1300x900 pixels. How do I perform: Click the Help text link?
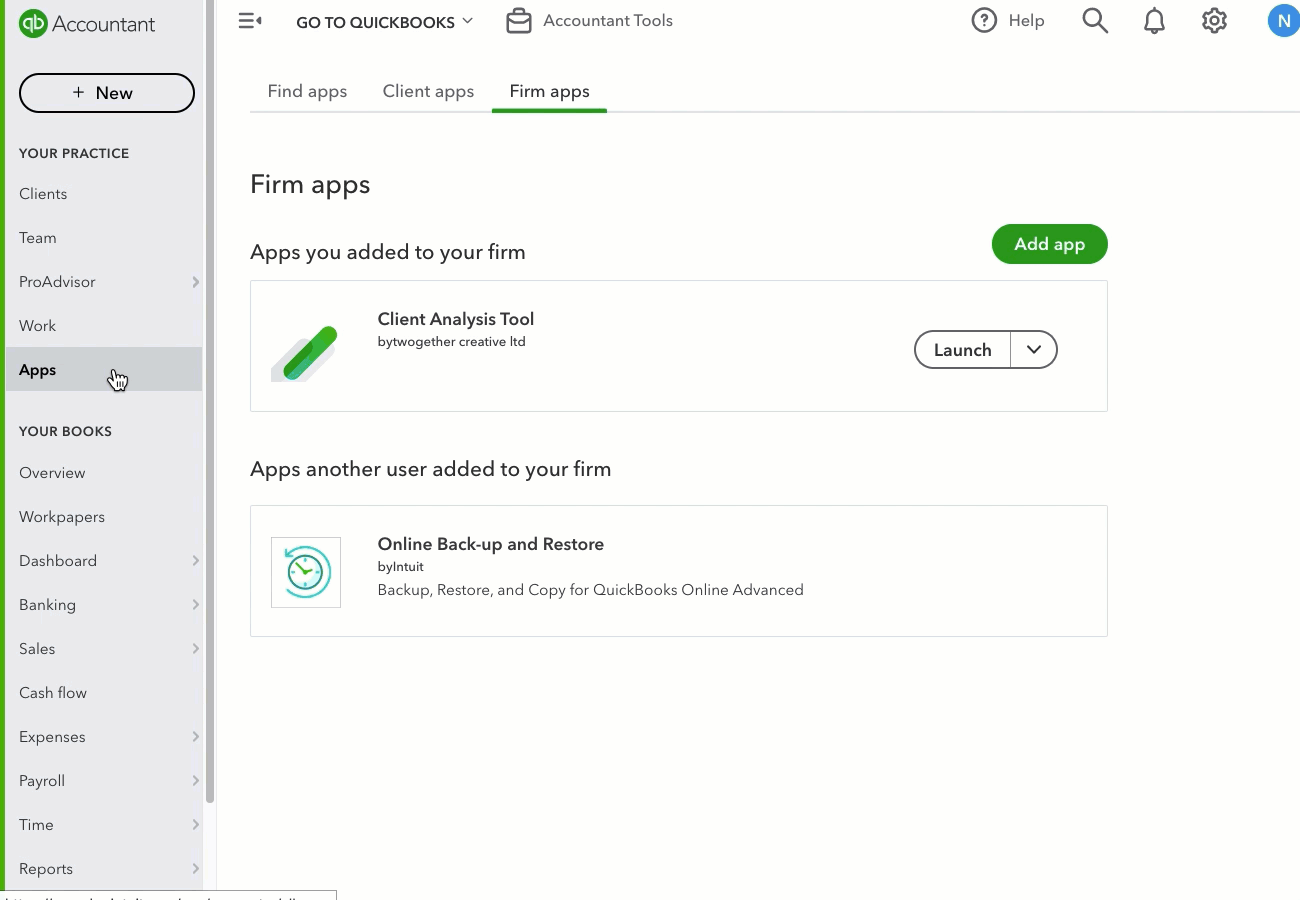point(1026,21)
